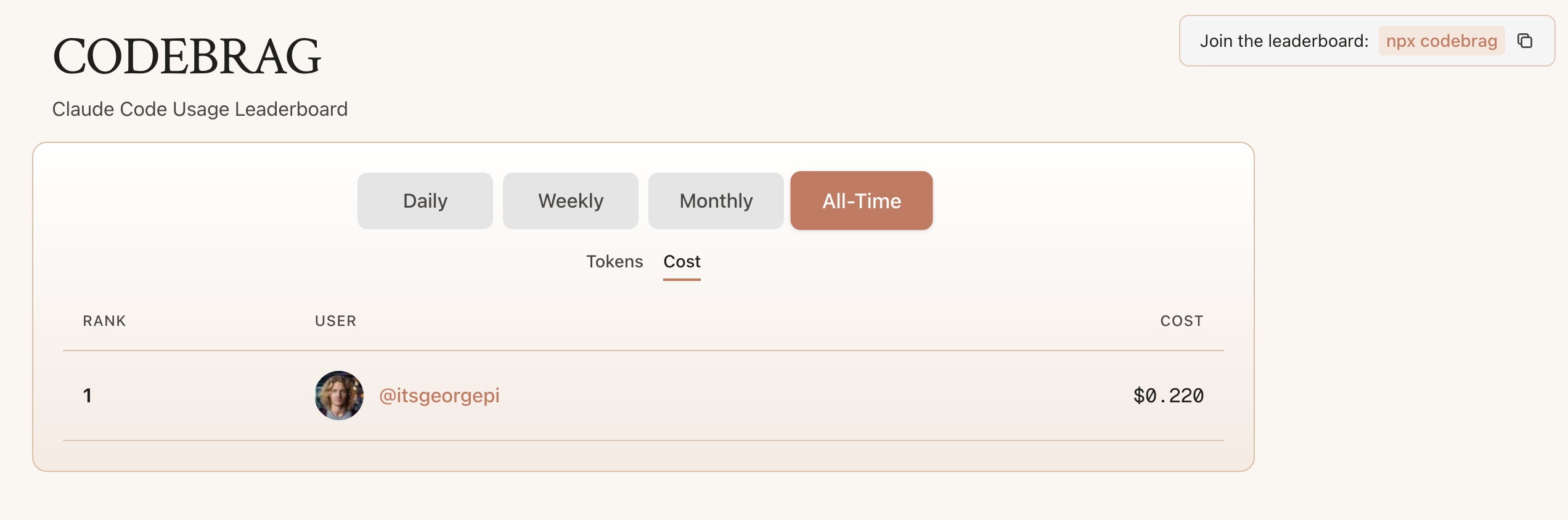This screenshot has height=520, width=1568.
Task: Select the All-Time button
Action: coord(861,201)
